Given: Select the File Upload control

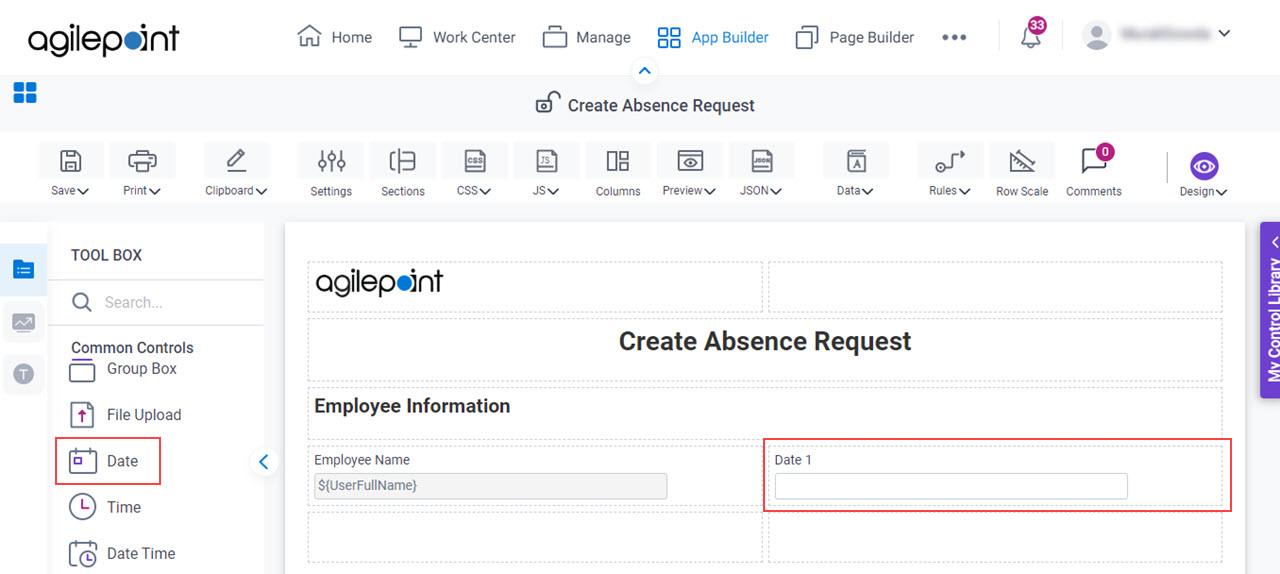Looking at the screenshot, I should click(x=125, y=415).
